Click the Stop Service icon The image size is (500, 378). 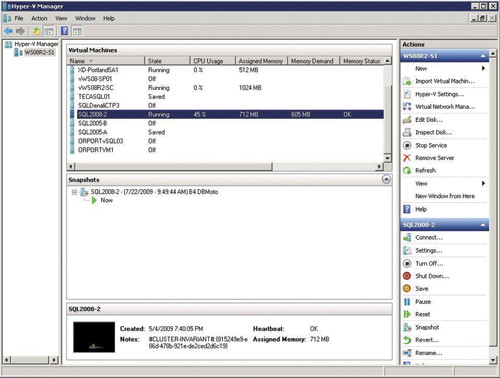pyautogui.click(x=407, y=145)
